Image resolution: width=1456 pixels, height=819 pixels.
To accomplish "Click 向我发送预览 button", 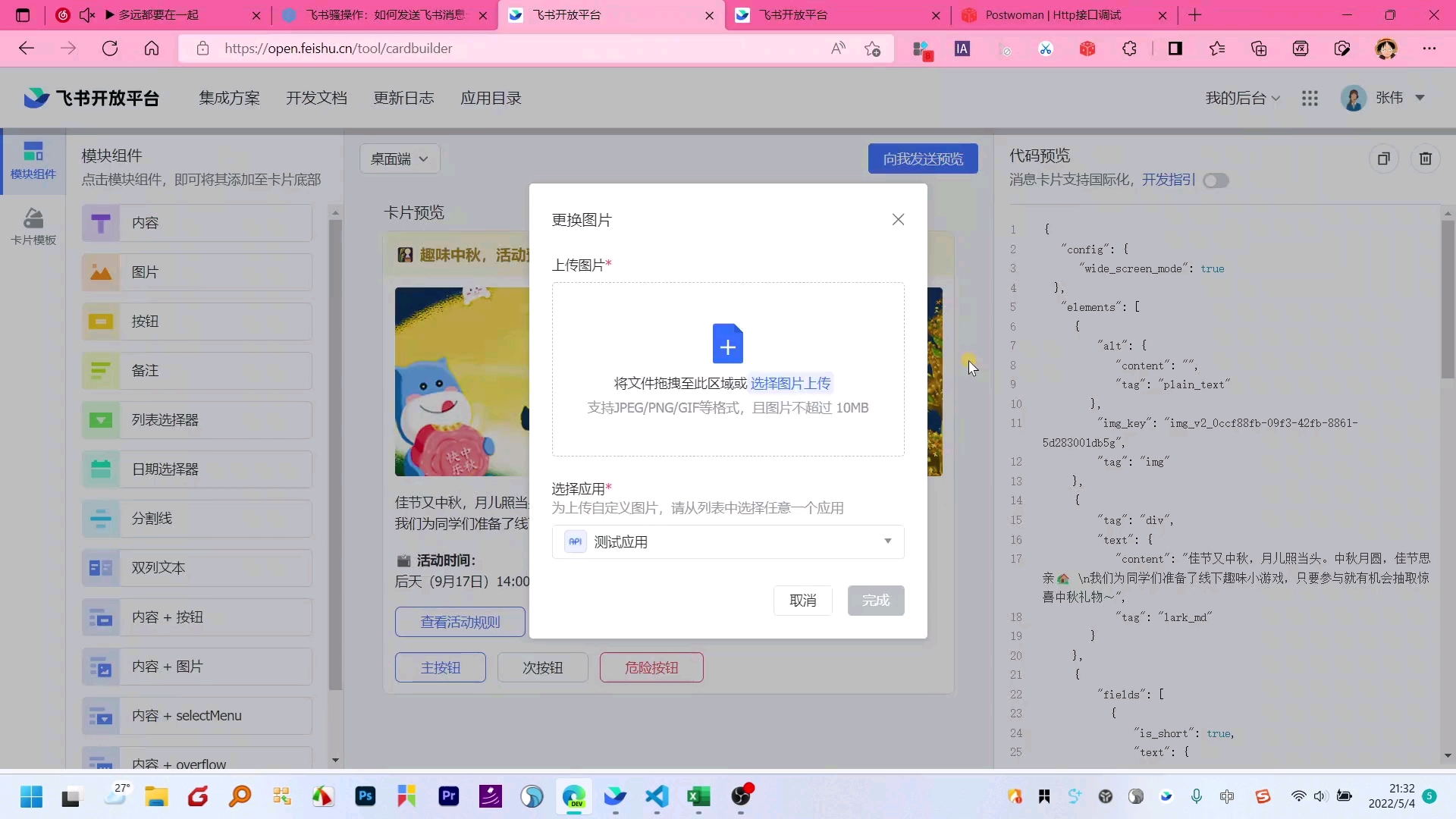I will [923, 159].
